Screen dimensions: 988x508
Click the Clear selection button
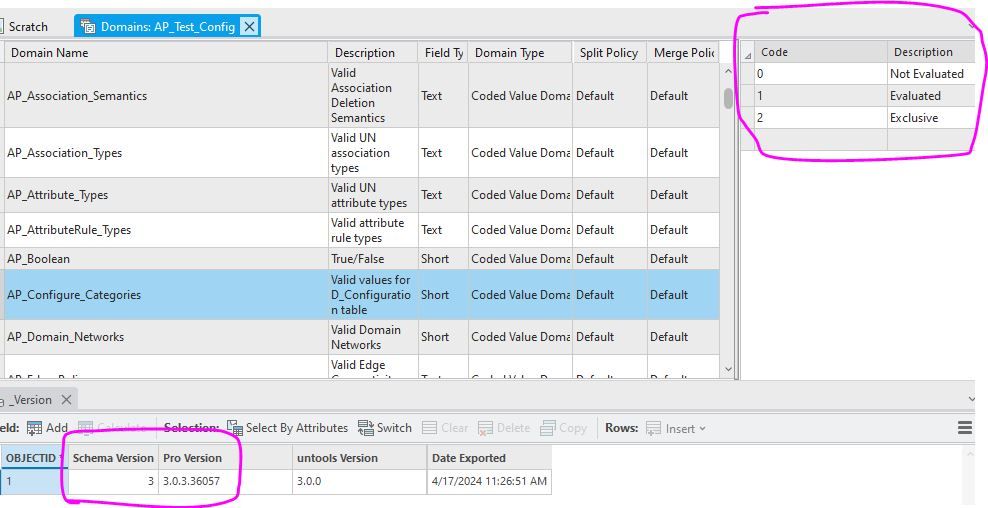coord(445,428)
